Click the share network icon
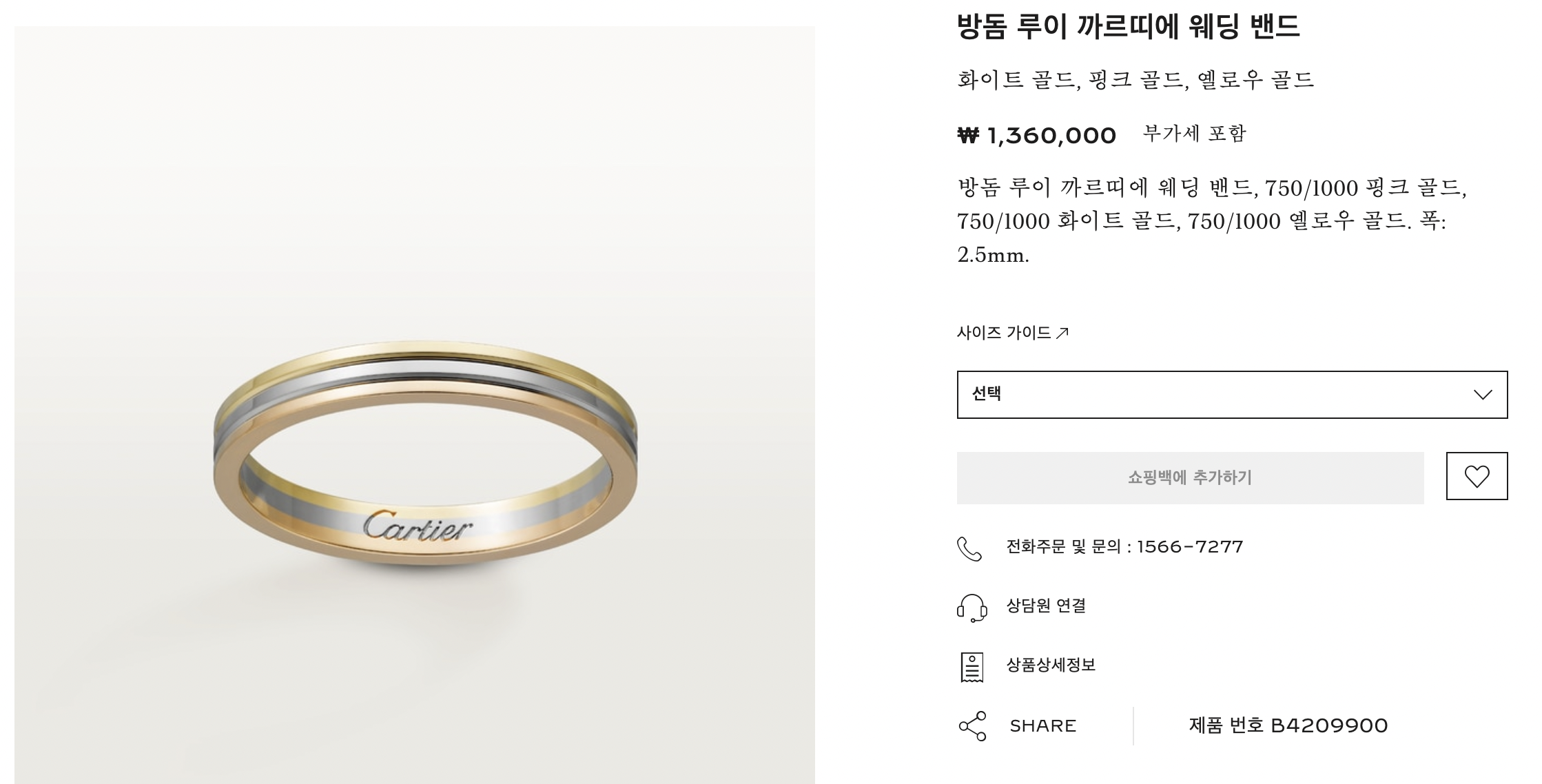The height and width of the screenshot is (784, 1542). pyautogui.click(x=972, y=726)
